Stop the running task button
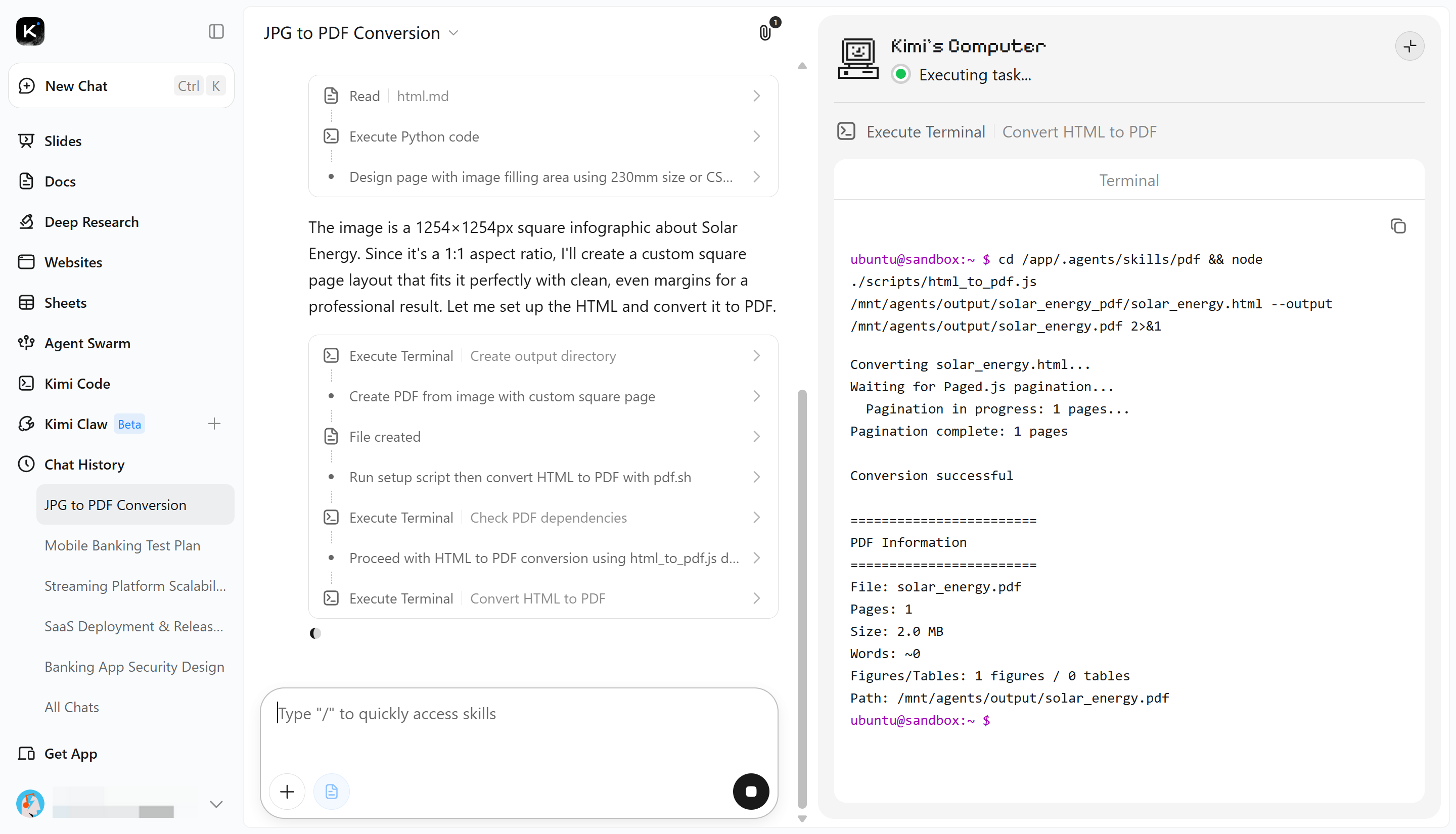 coord(751,792)
